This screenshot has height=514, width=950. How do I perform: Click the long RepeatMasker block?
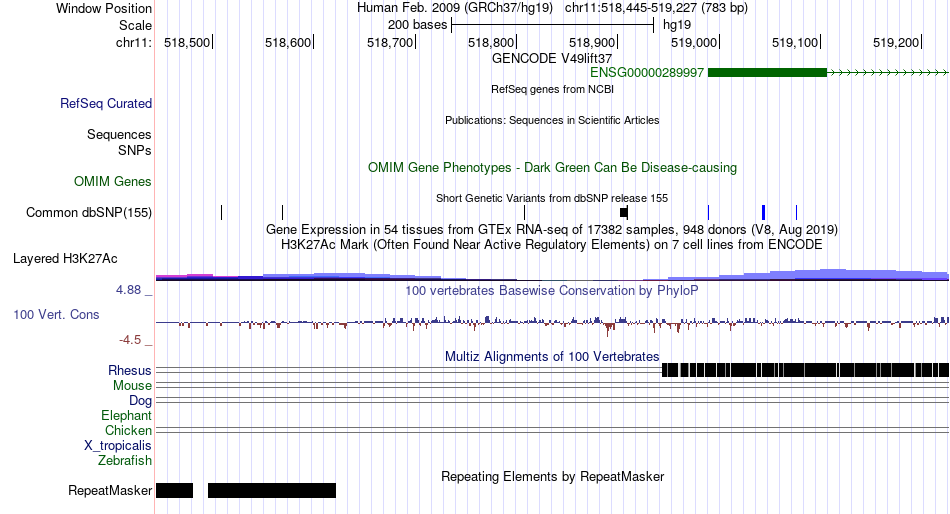[x=272, y=490]
